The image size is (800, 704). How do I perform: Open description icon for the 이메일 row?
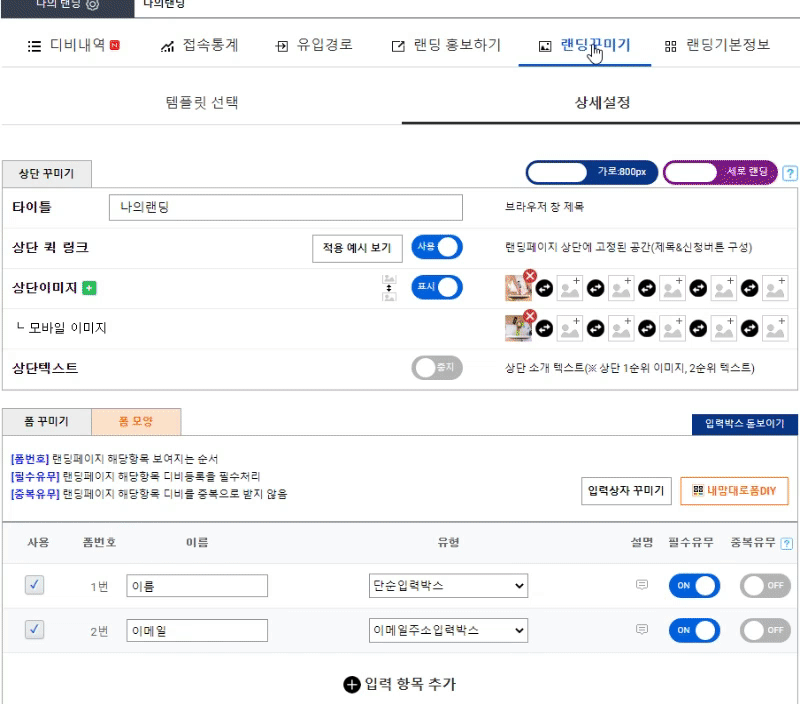[x=642, y=630]
